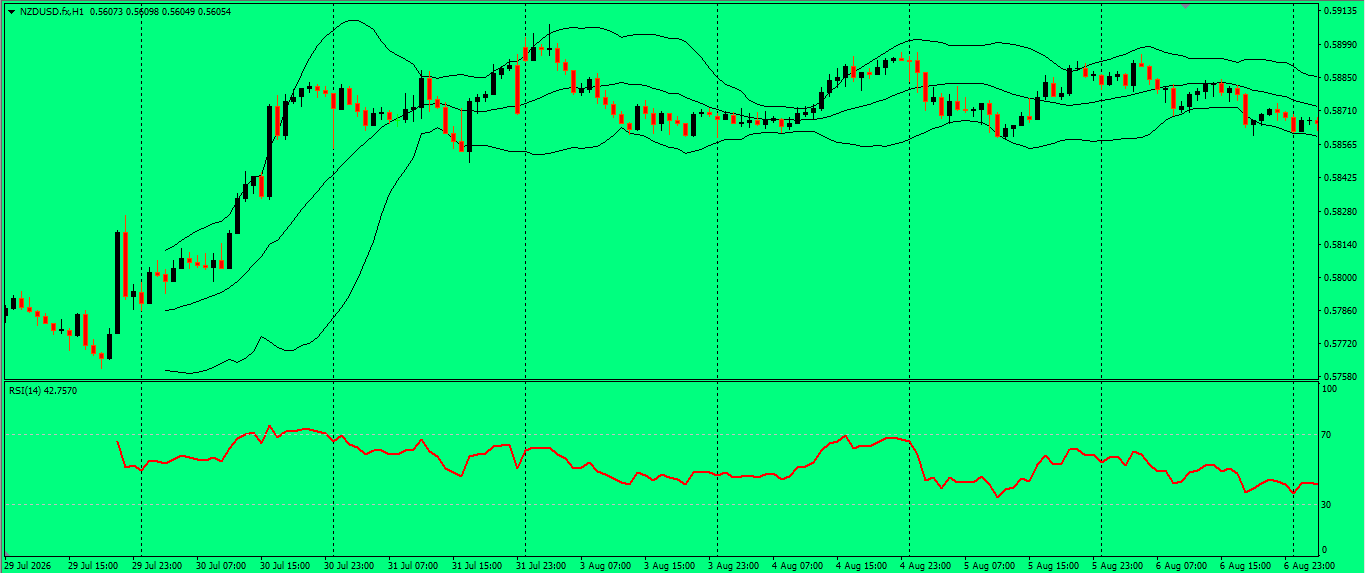Click the 29 Jul 23:00 time label
This screenshot has width=1365, height=573.
156,565
